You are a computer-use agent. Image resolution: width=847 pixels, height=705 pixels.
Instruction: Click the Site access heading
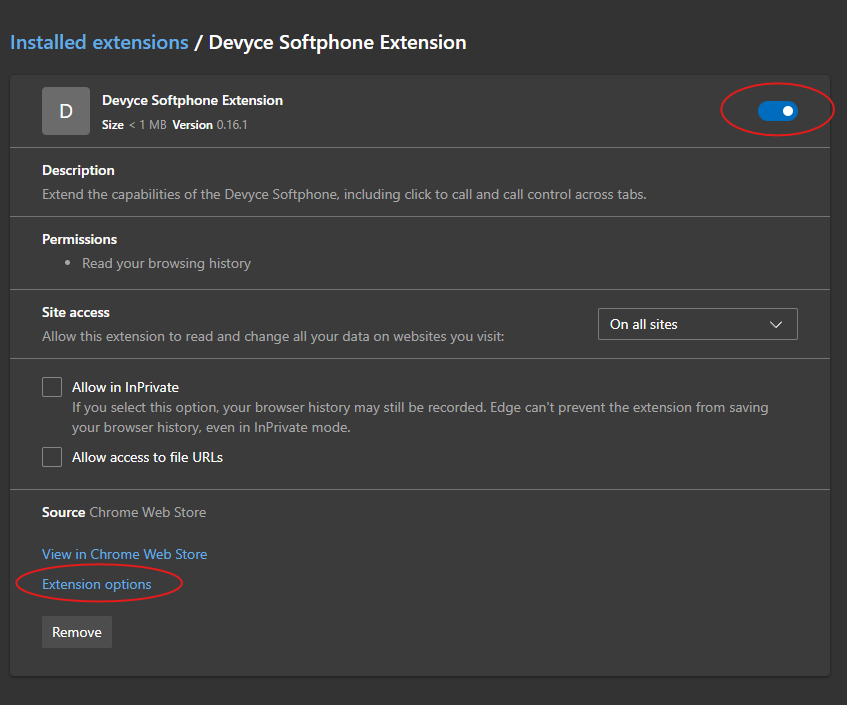76,312
